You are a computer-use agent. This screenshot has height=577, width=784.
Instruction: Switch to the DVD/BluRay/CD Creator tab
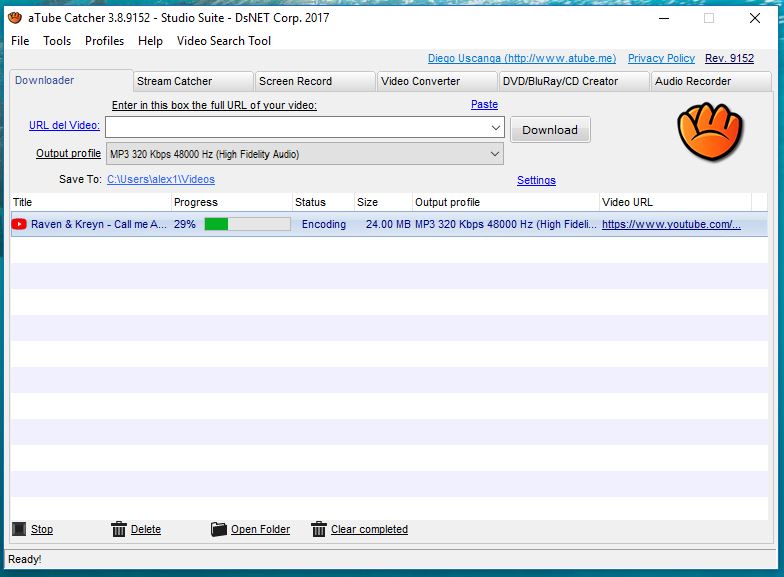[x=574, y=81]
